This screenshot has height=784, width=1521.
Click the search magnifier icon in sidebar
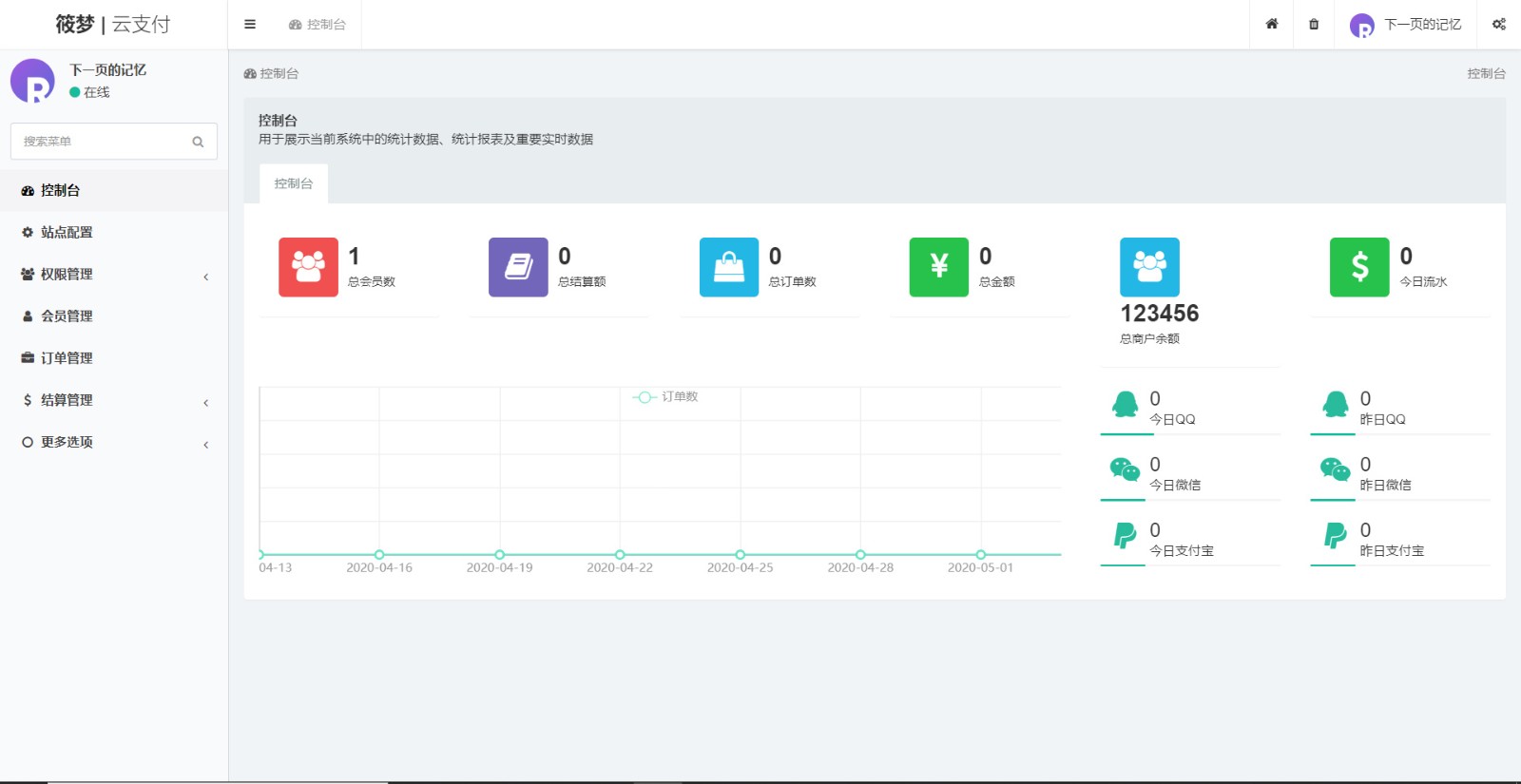pyautogui.click(x=198, y=142)
